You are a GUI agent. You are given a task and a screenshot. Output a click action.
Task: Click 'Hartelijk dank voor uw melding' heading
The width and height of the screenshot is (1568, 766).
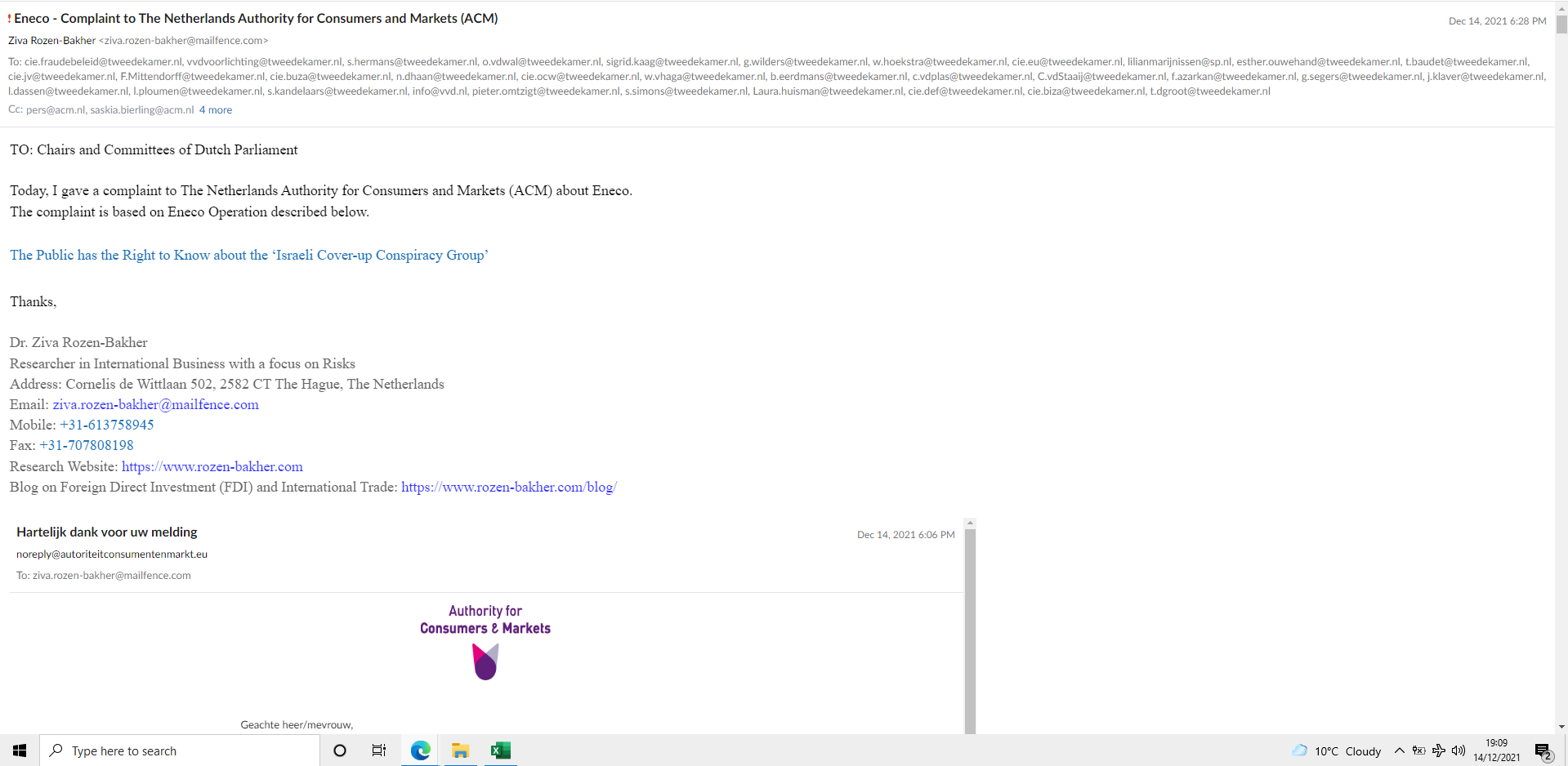coord(107,532)
